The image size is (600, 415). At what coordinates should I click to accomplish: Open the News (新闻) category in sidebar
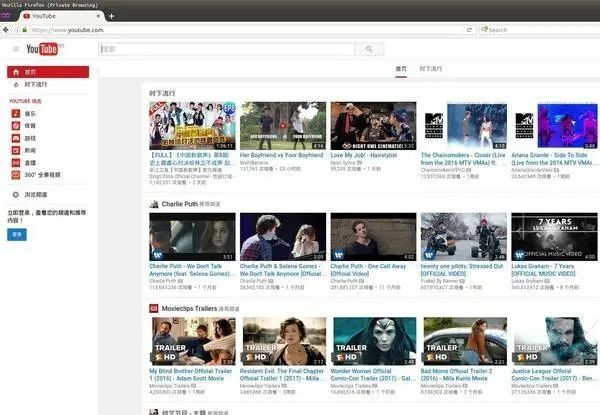click(x=30, y=149)
